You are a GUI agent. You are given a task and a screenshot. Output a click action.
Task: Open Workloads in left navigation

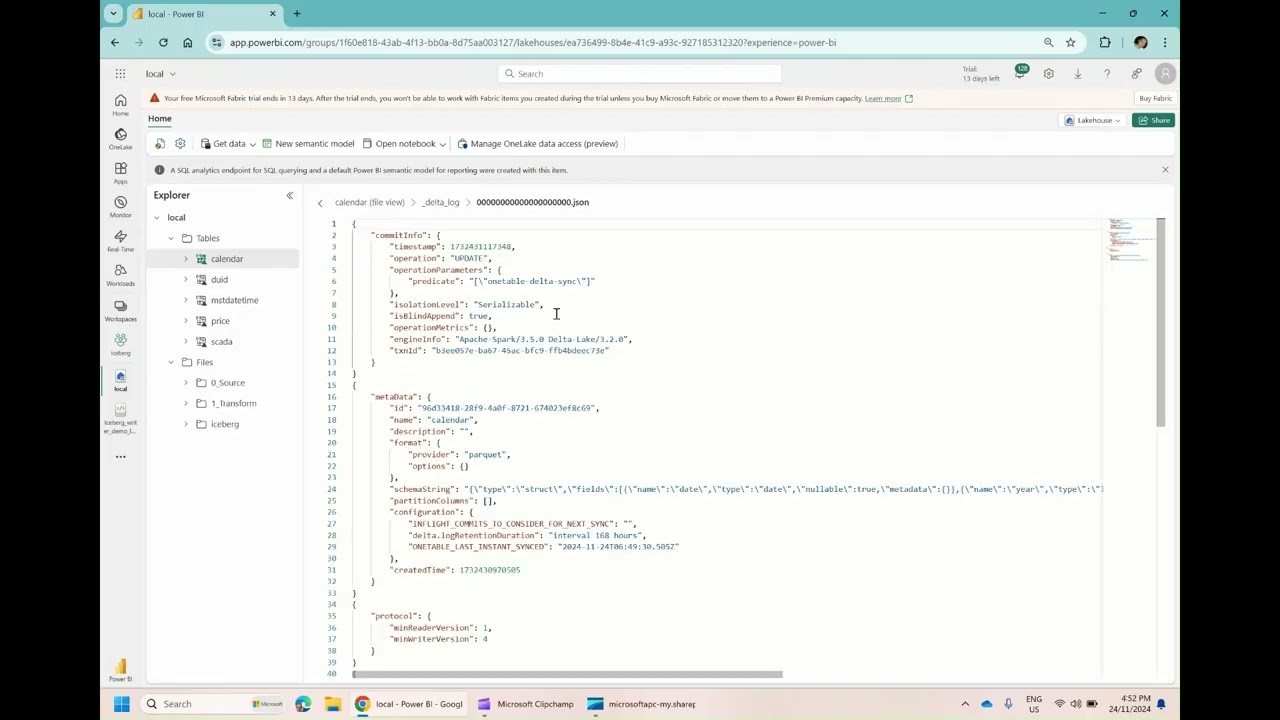pos(120,274)
